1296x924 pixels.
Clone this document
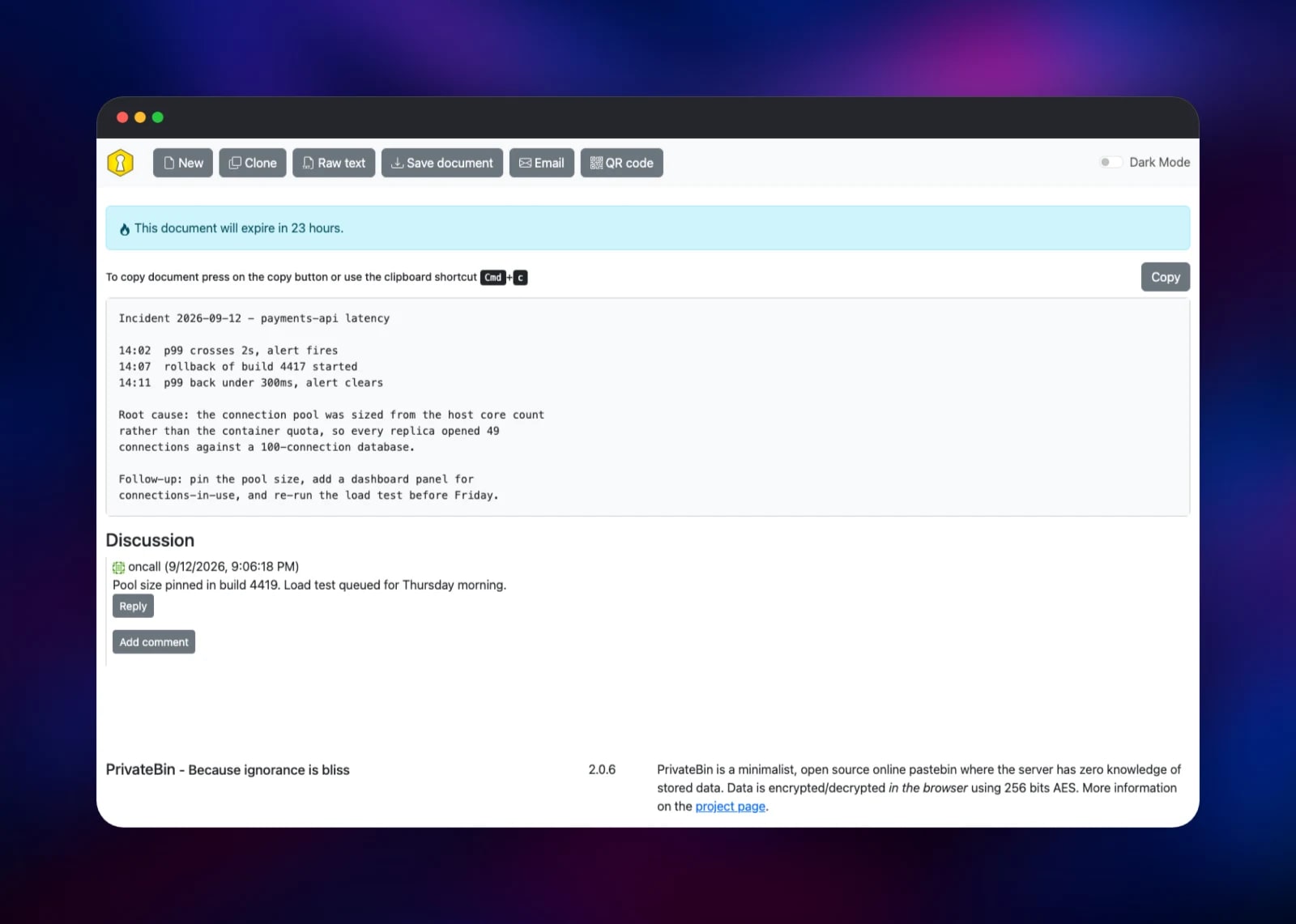coord(253,163)
